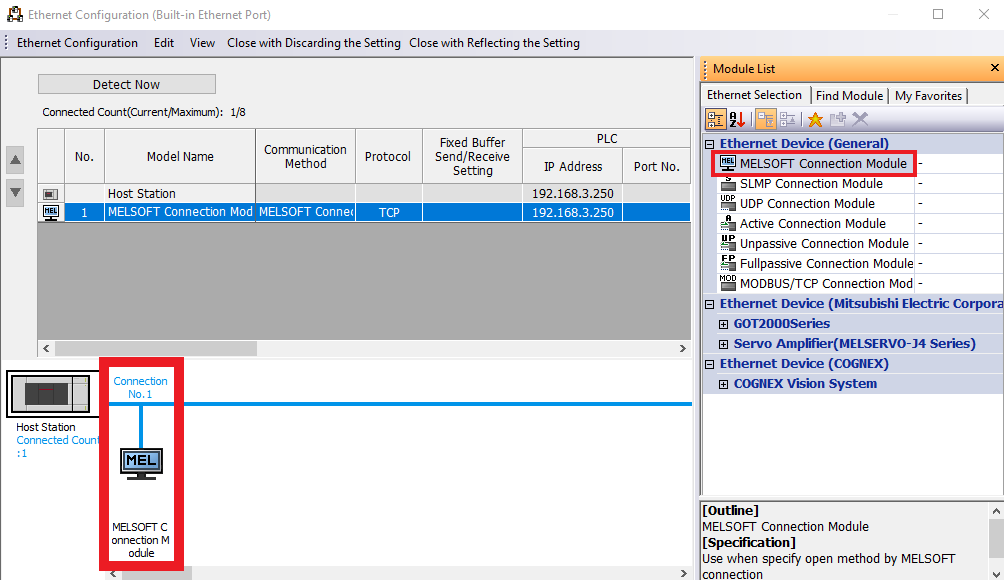This screenshot has height=580, width=1004.
Task: Maximize the Ethernet Configuration window
Action: point(938,14)
